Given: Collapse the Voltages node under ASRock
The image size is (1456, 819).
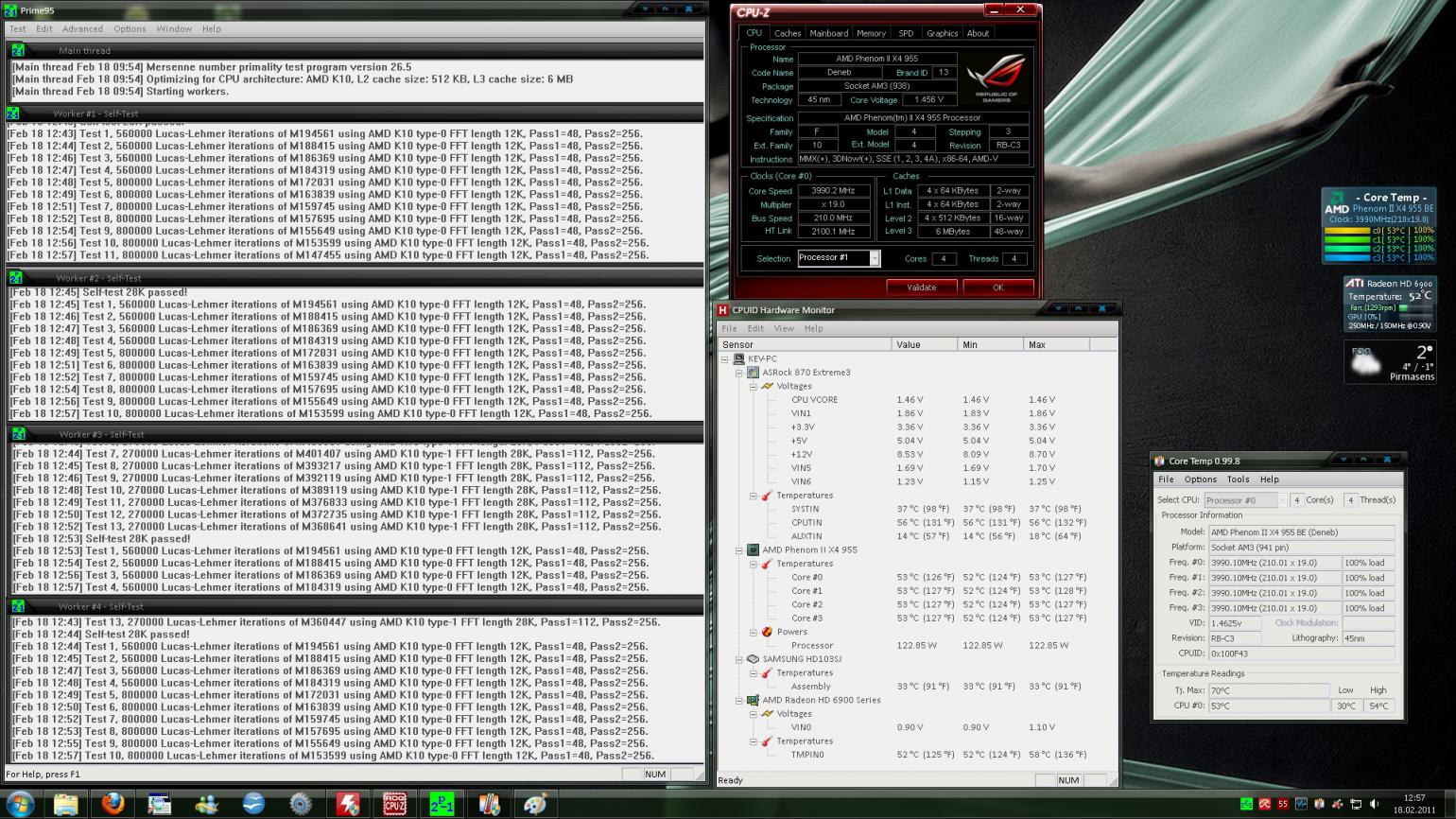Looking at the screenshot, I should tap(754, 386).
